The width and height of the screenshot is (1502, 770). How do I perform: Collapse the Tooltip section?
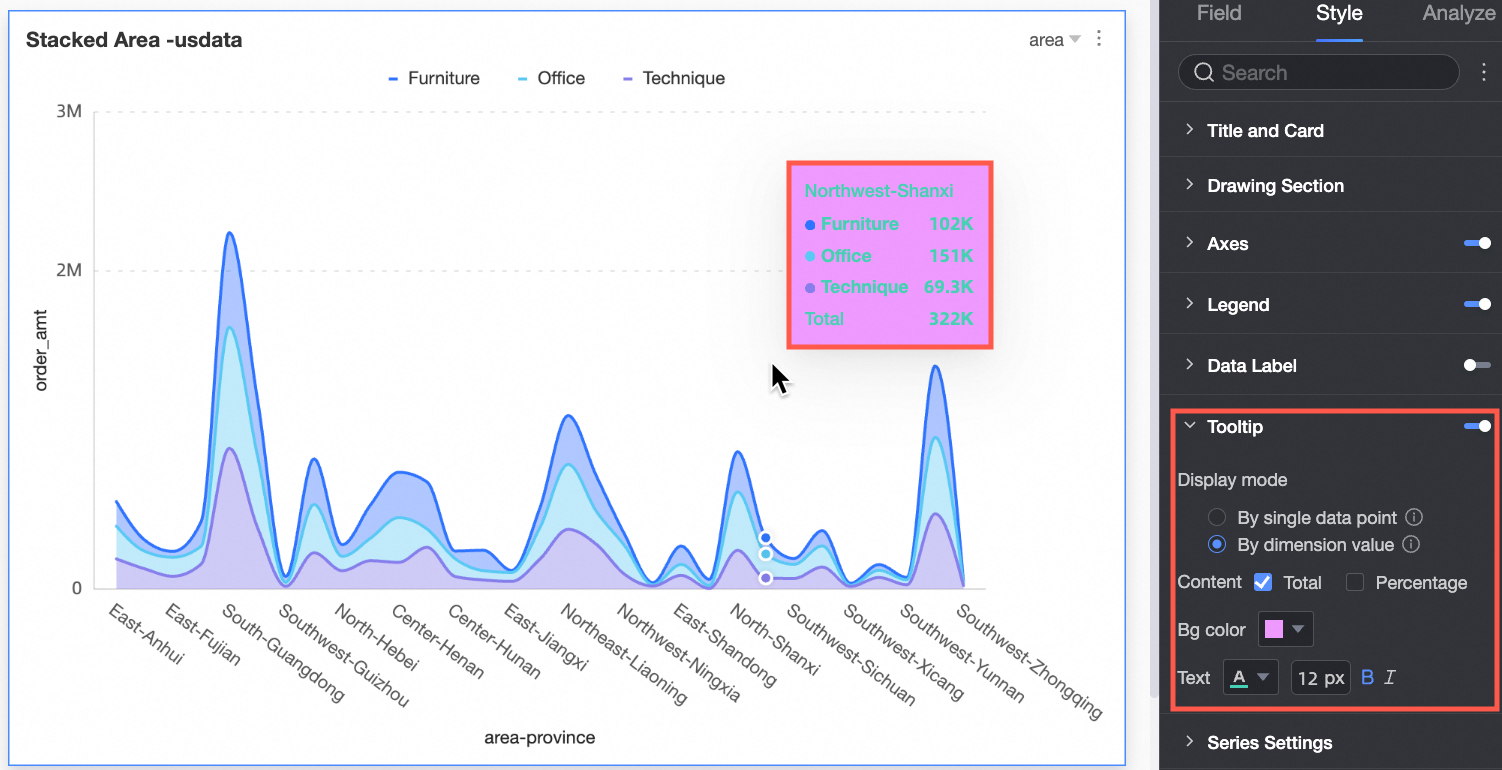click(x=1189, y=426)
